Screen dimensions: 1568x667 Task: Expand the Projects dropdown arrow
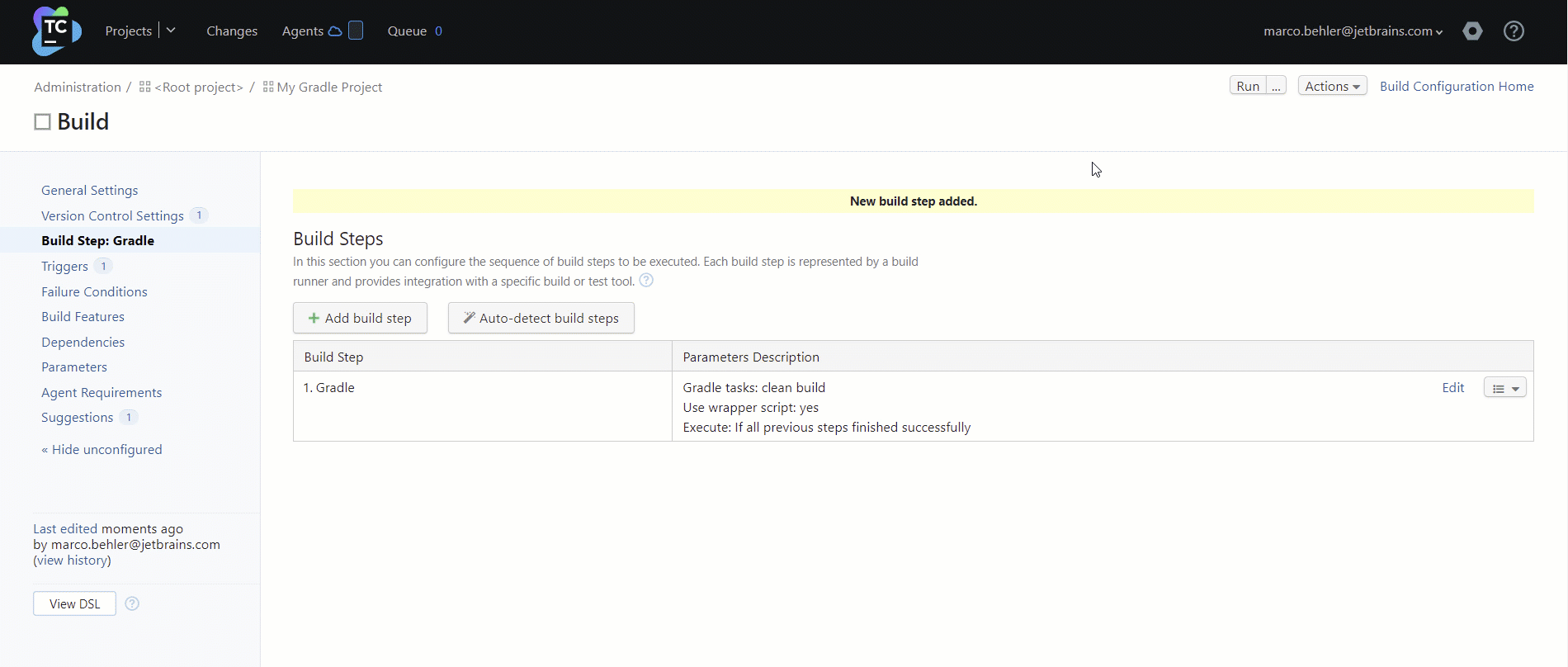point(171,31)
